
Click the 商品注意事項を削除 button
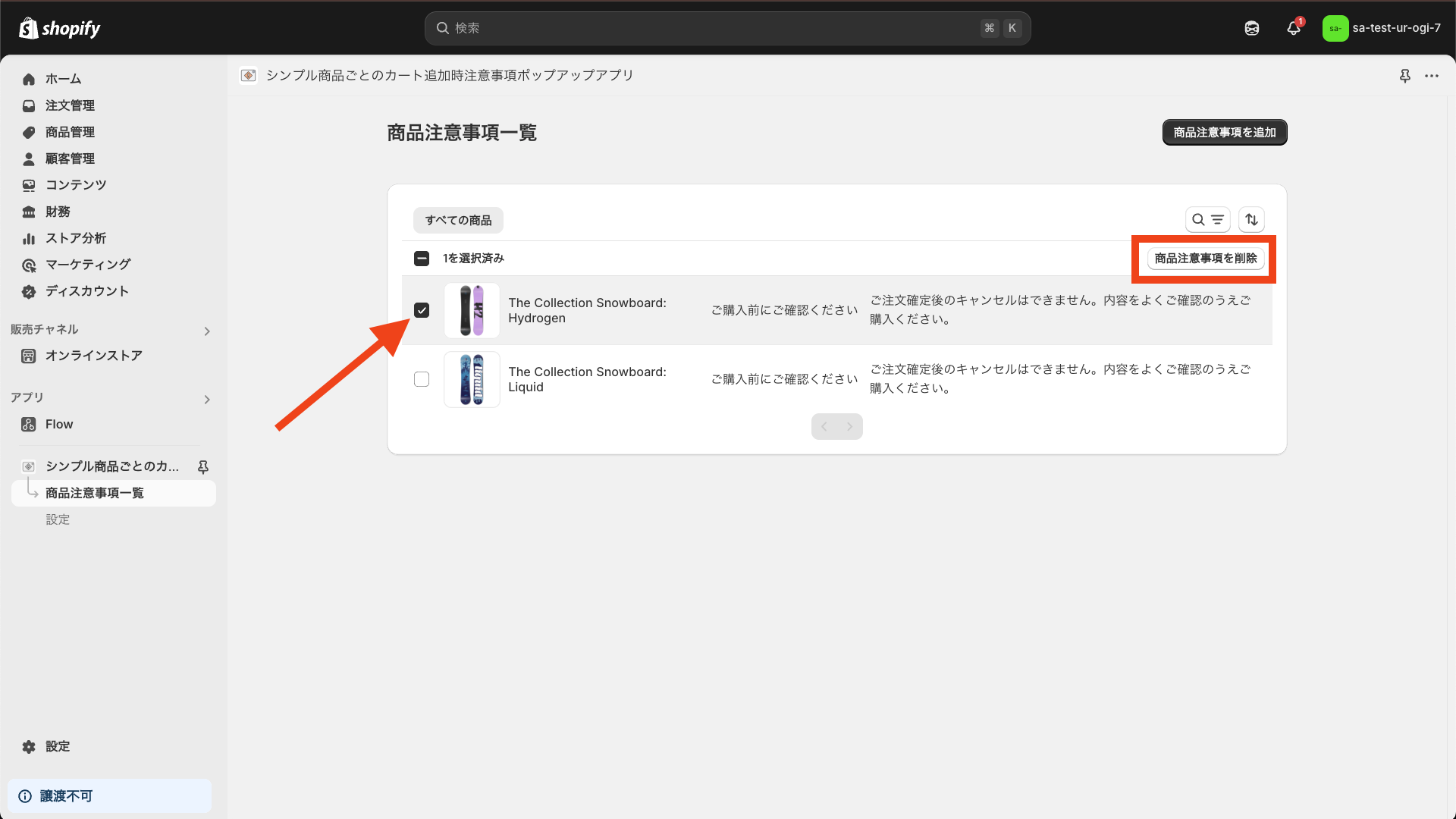point(1204,258)
